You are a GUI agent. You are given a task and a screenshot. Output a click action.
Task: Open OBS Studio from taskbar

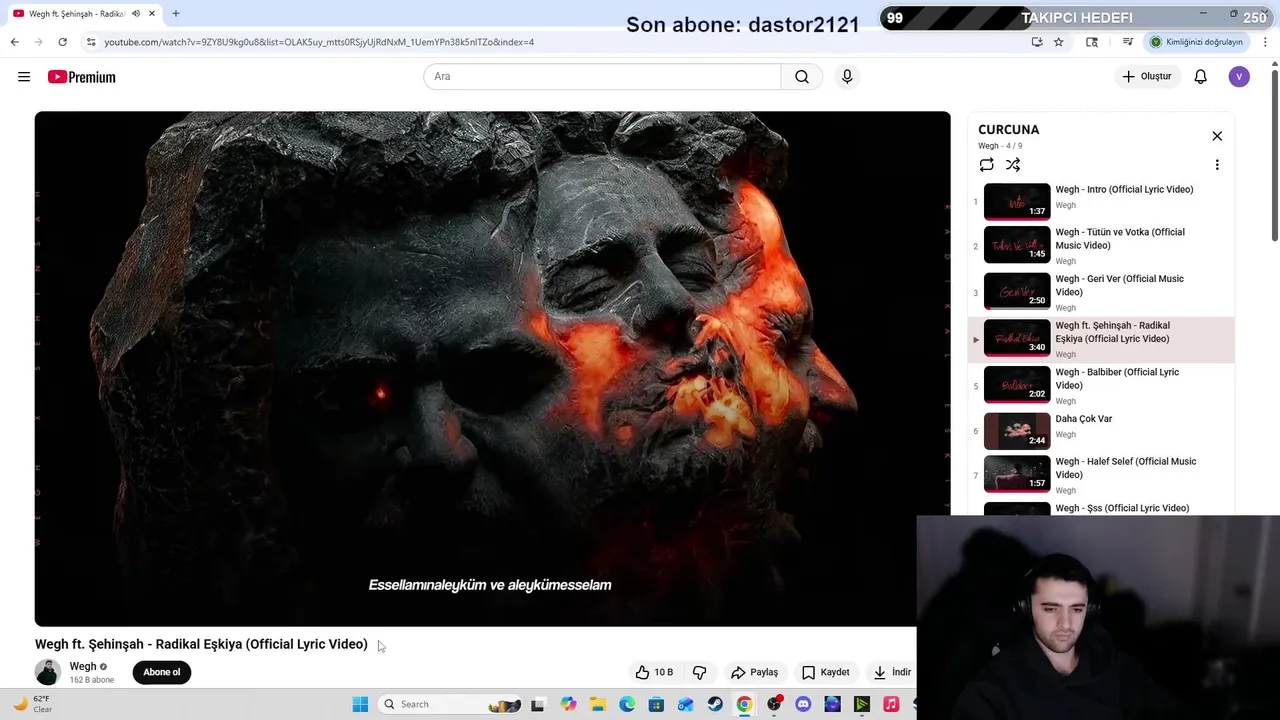[x=774, y=704]
